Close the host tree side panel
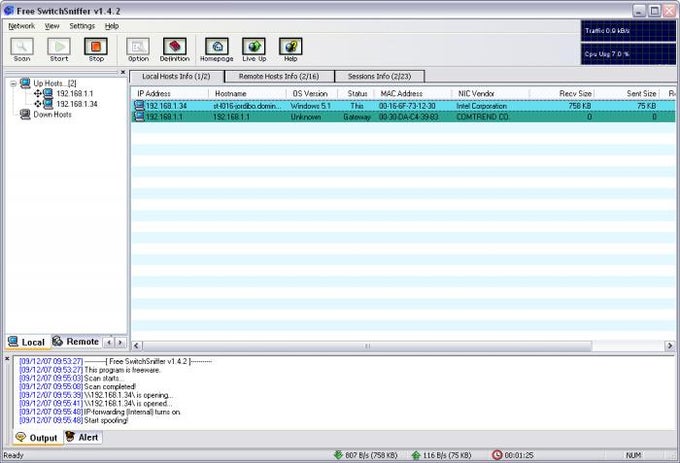This screenshot has height=463, width=680. 123,72
